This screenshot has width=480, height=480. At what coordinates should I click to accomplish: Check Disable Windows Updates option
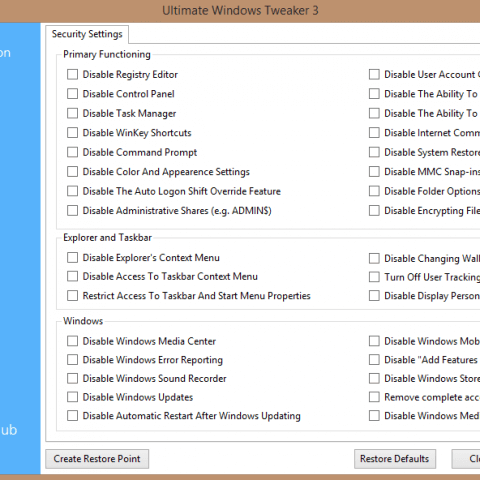pos(72,397)
